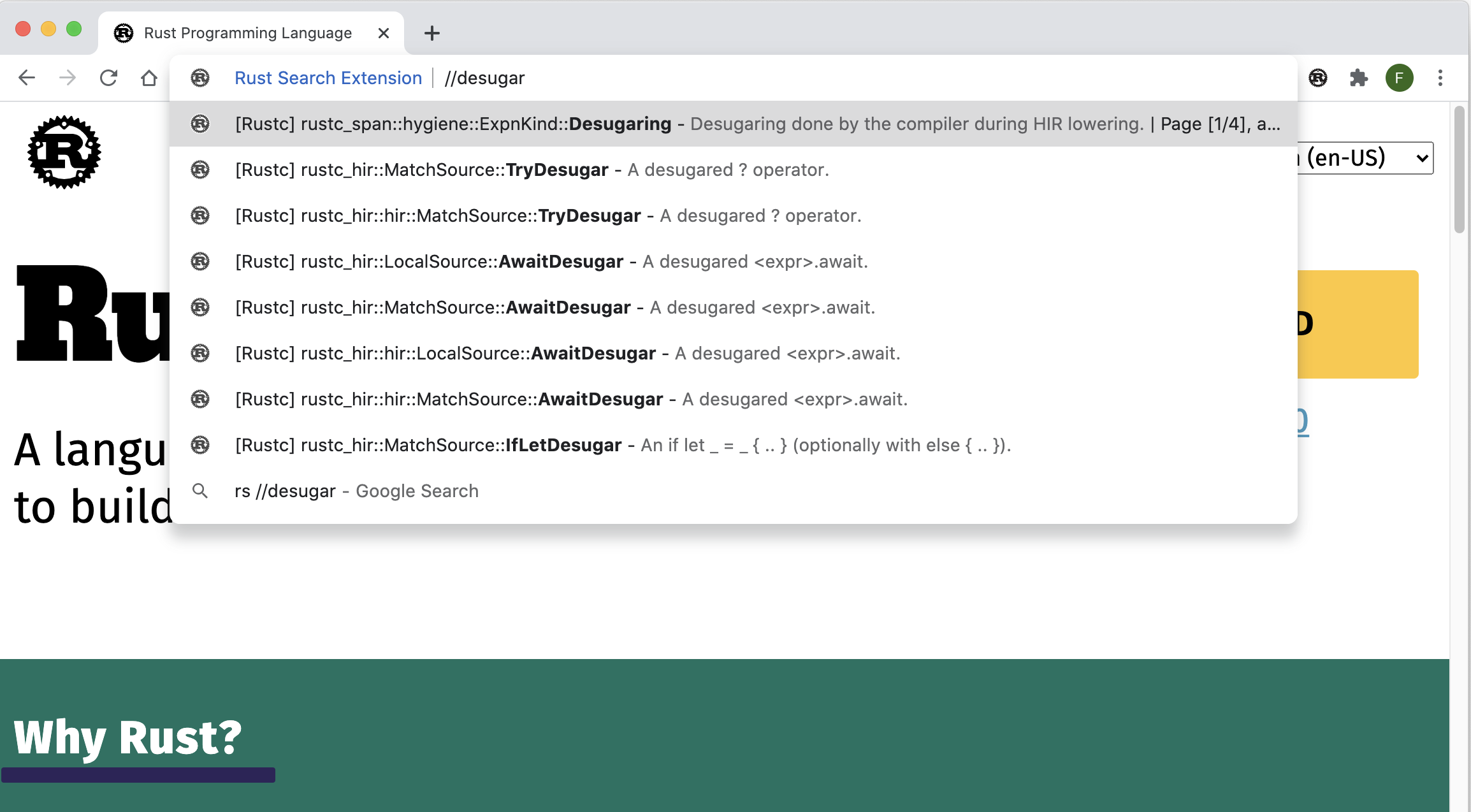The width and height of the screenshot is (1471, 812).
Task: Open the Rust Search Extension toolbar icon
Action: click(1318, 78)
